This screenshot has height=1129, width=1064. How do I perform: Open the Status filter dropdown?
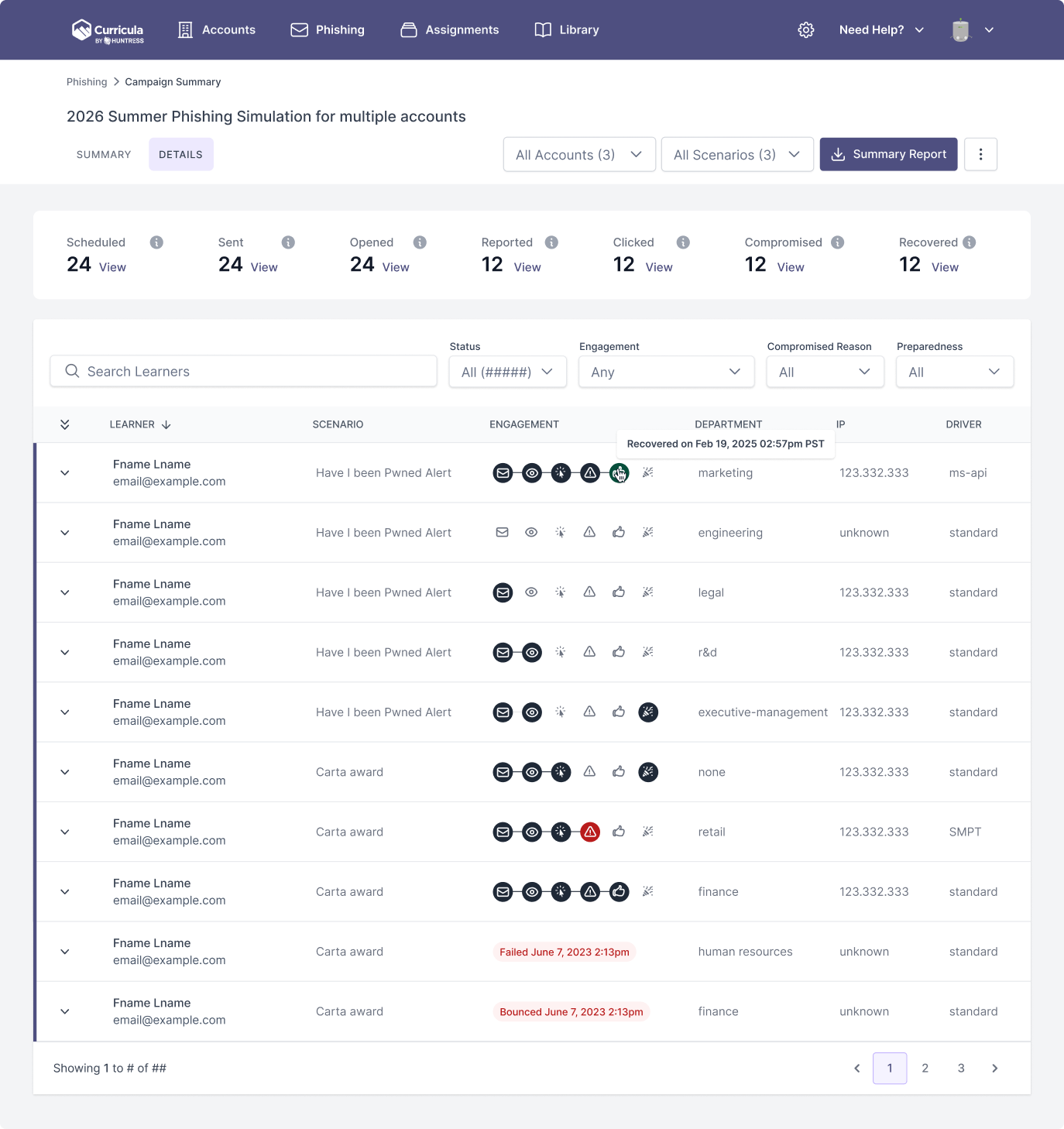(508, 372)
